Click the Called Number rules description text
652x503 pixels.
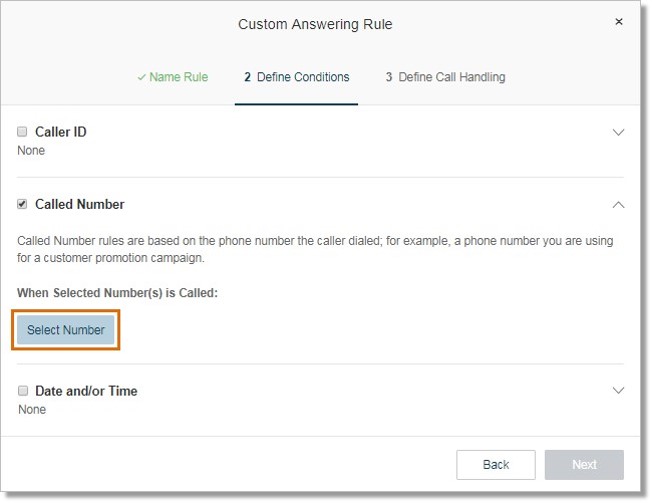coord(315,249)
